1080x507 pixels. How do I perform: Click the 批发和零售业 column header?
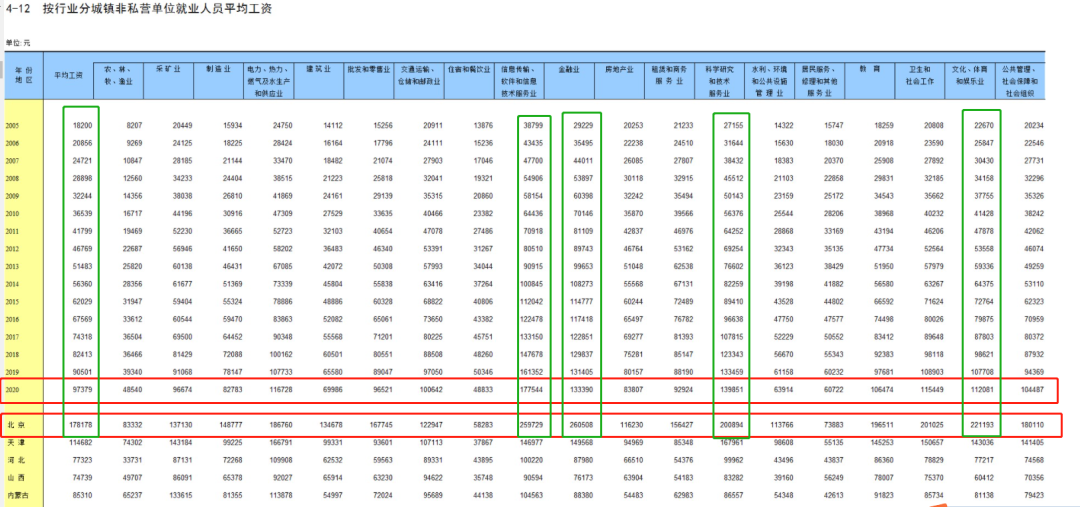click(x=369, y=70)
